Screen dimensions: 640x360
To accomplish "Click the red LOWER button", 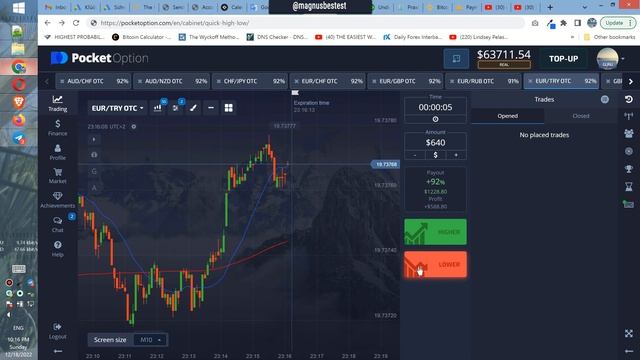I will (x=435, y=264).
